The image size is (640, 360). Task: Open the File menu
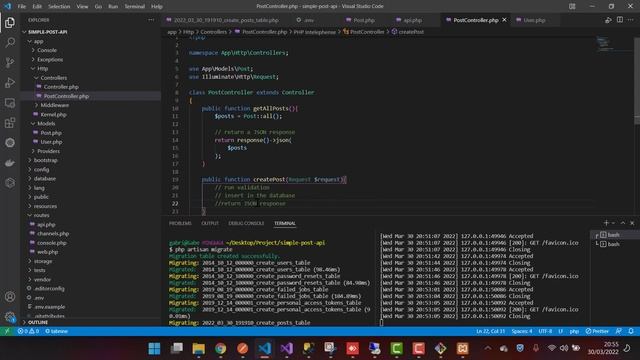point(22,7)
